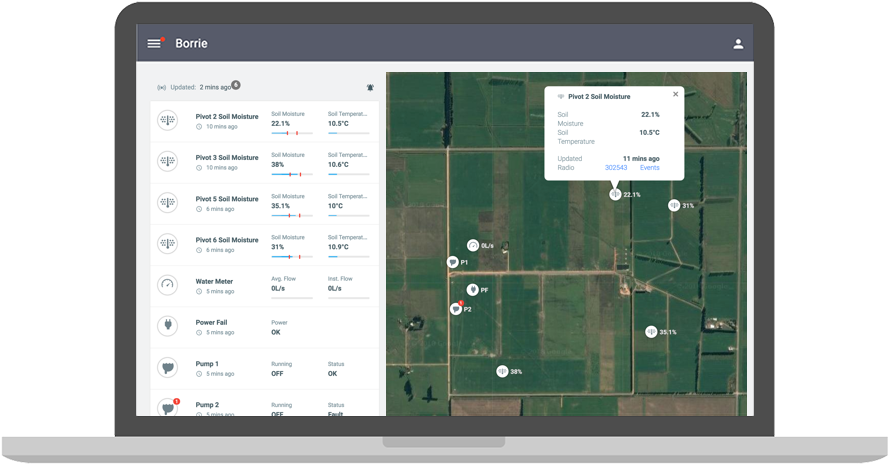Screen dimensions: 888x464
Task: Open the hamburger navigation menu
Action: click(x=154, y=43)
